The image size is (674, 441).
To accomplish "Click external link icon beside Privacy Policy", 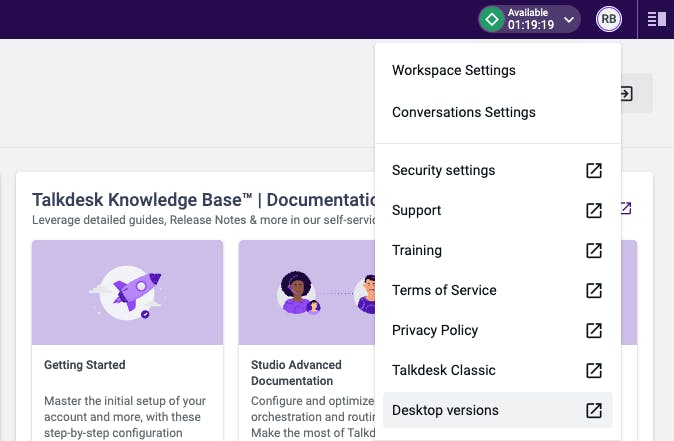I will tap(594, 330).
